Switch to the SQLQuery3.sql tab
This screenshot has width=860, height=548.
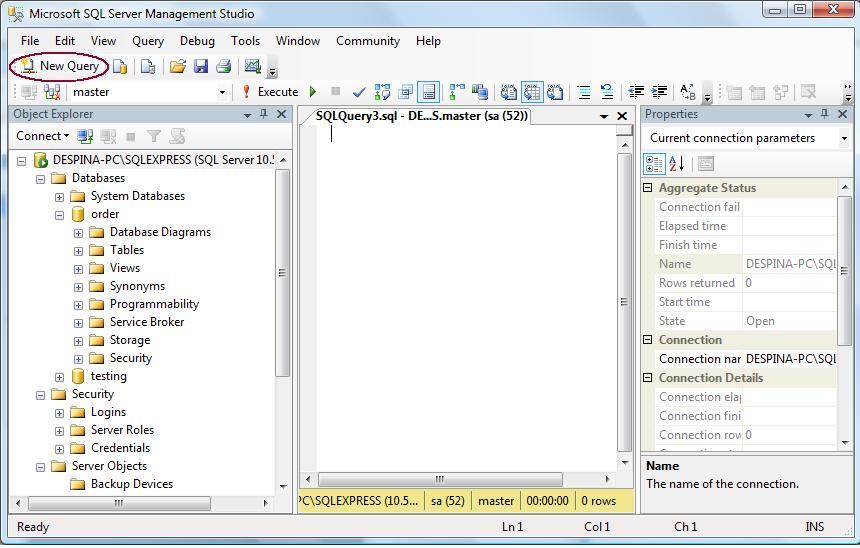pyautogui.click(x=421, y=116)
